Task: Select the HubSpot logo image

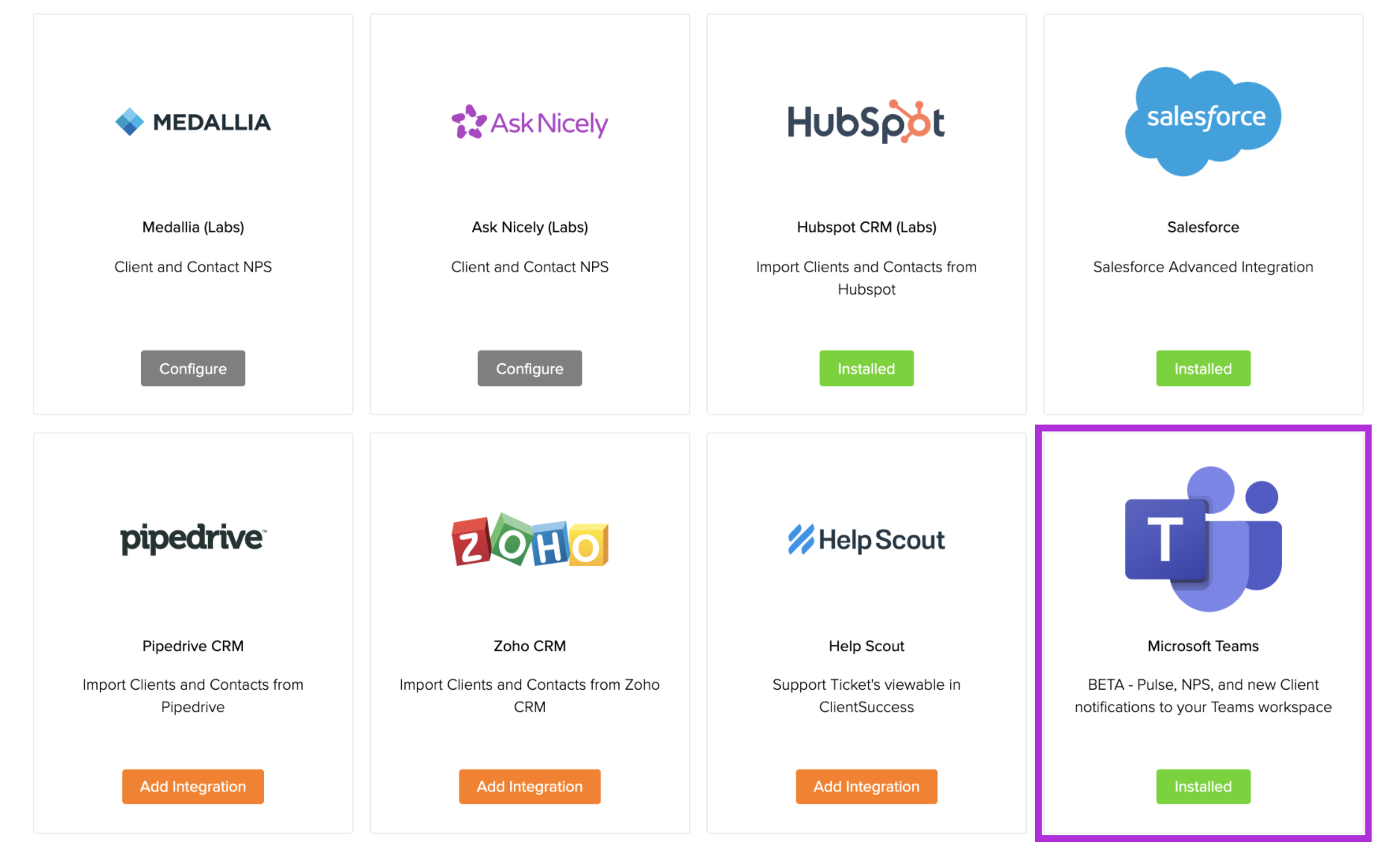Action: coord(866,122)
